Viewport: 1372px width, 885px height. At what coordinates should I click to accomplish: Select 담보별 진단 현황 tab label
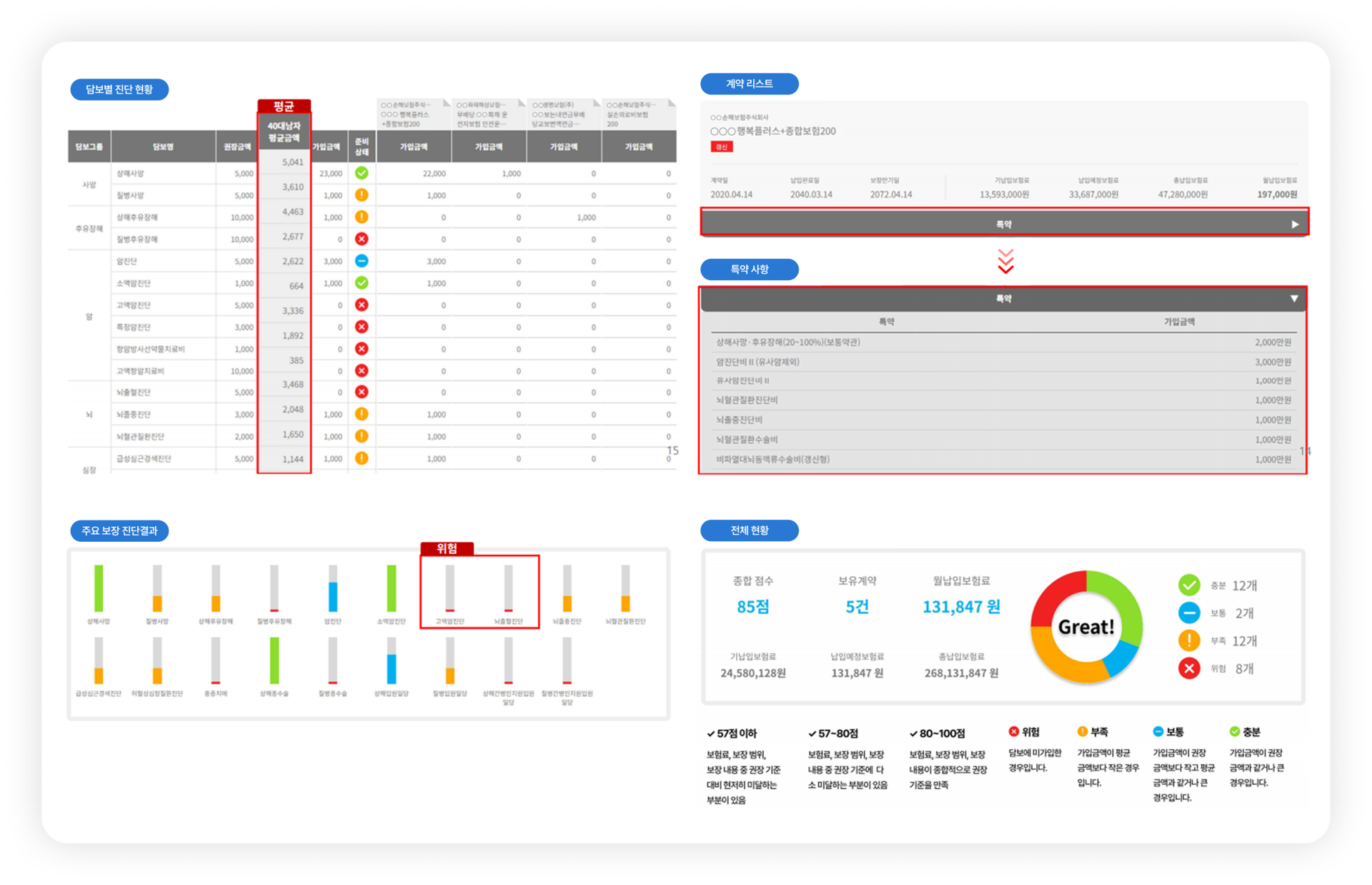119,89
